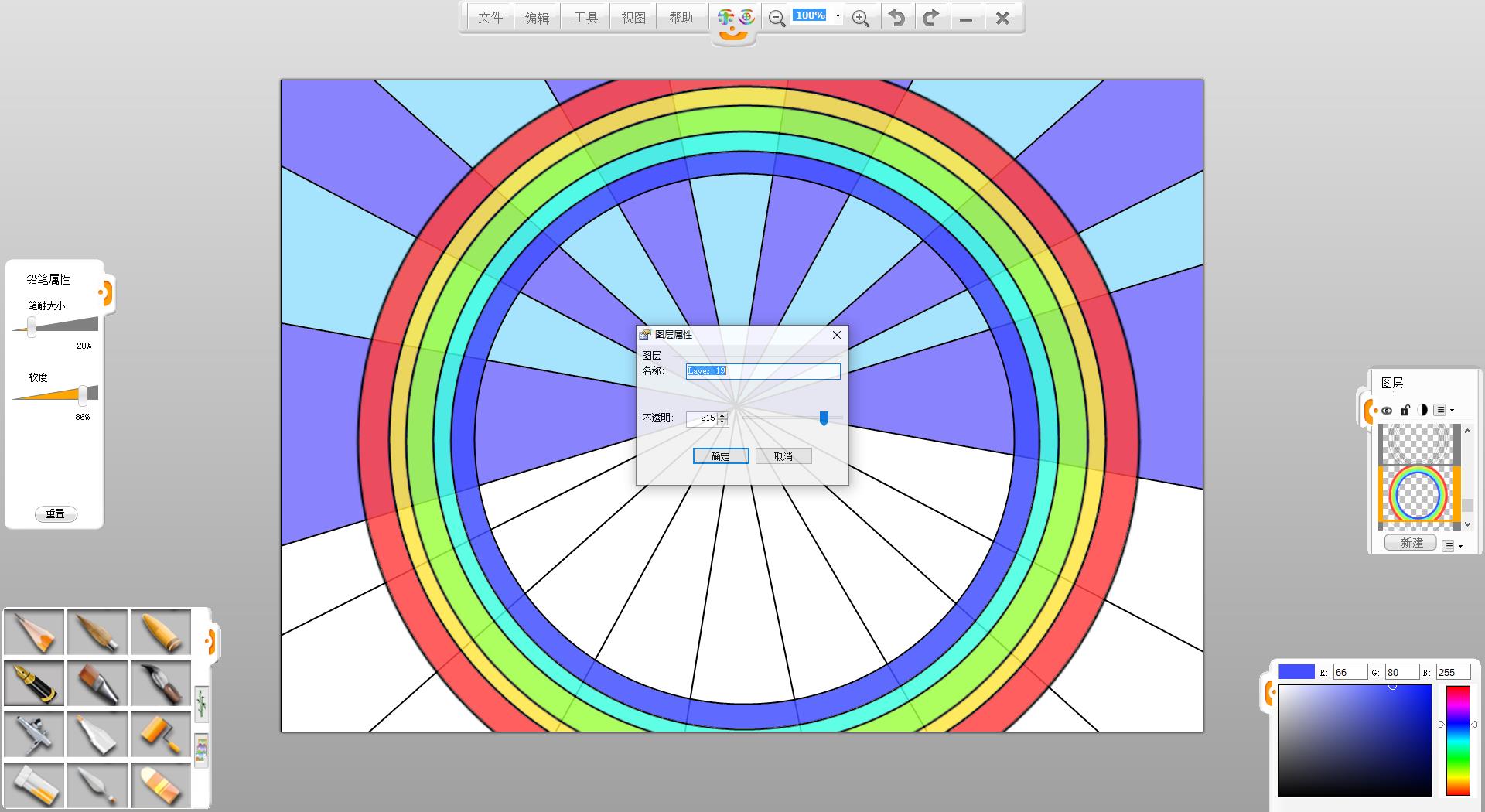Click the redo arrow in toolbar

(931, 18)
